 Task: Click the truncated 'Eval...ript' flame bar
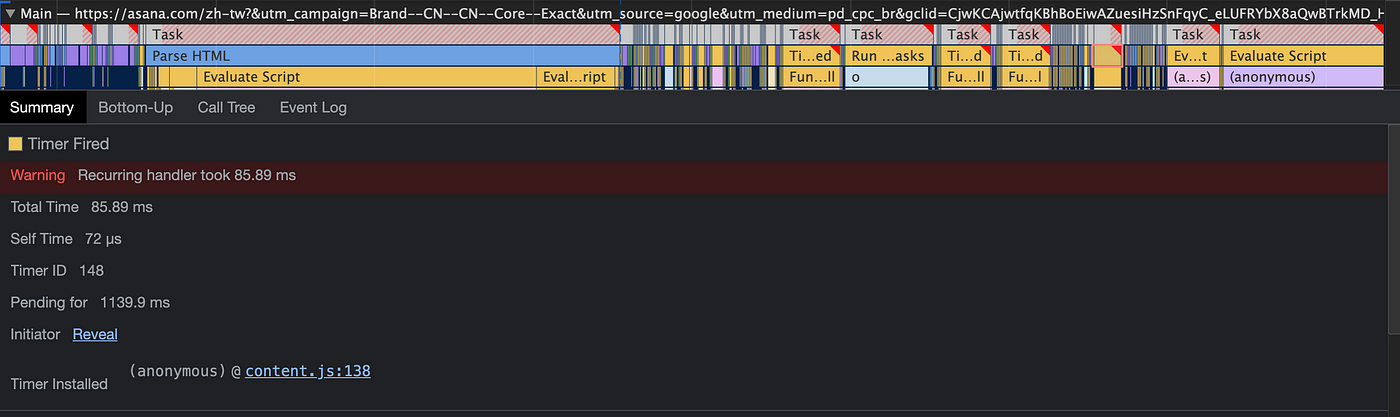(x=574, y=77)
